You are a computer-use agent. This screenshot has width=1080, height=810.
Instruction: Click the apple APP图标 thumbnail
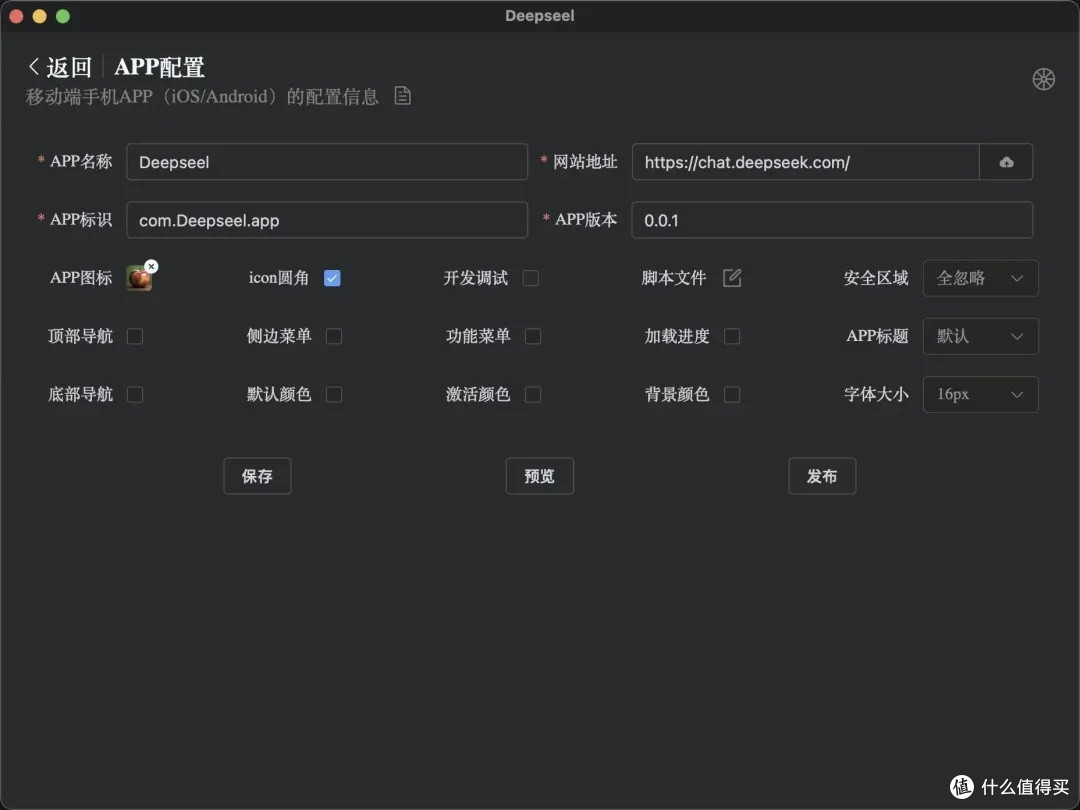[x=139, y=278]
